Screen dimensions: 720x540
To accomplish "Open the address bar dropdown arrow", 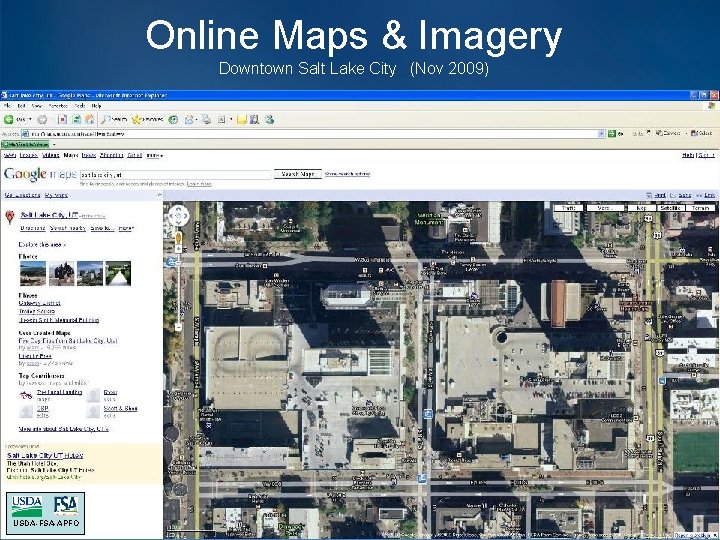I will pos(601,134).
